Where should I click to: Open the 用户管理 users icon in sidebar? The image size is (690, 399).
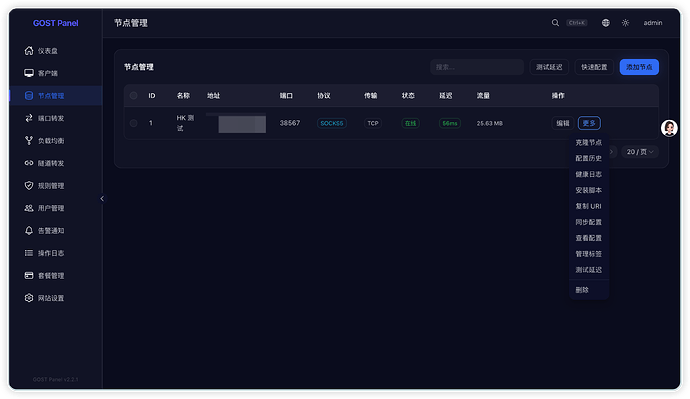(29, 208)
